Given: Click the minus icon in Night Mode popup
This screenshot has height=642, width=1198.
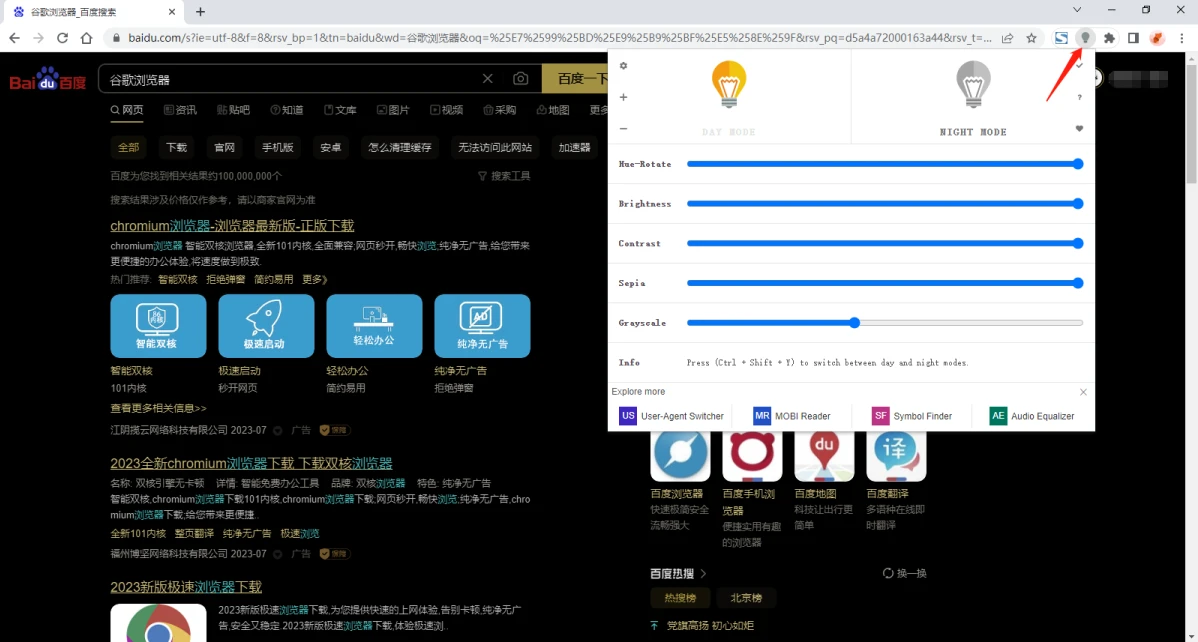Looking at the screenshot, I should click(623, 129).
